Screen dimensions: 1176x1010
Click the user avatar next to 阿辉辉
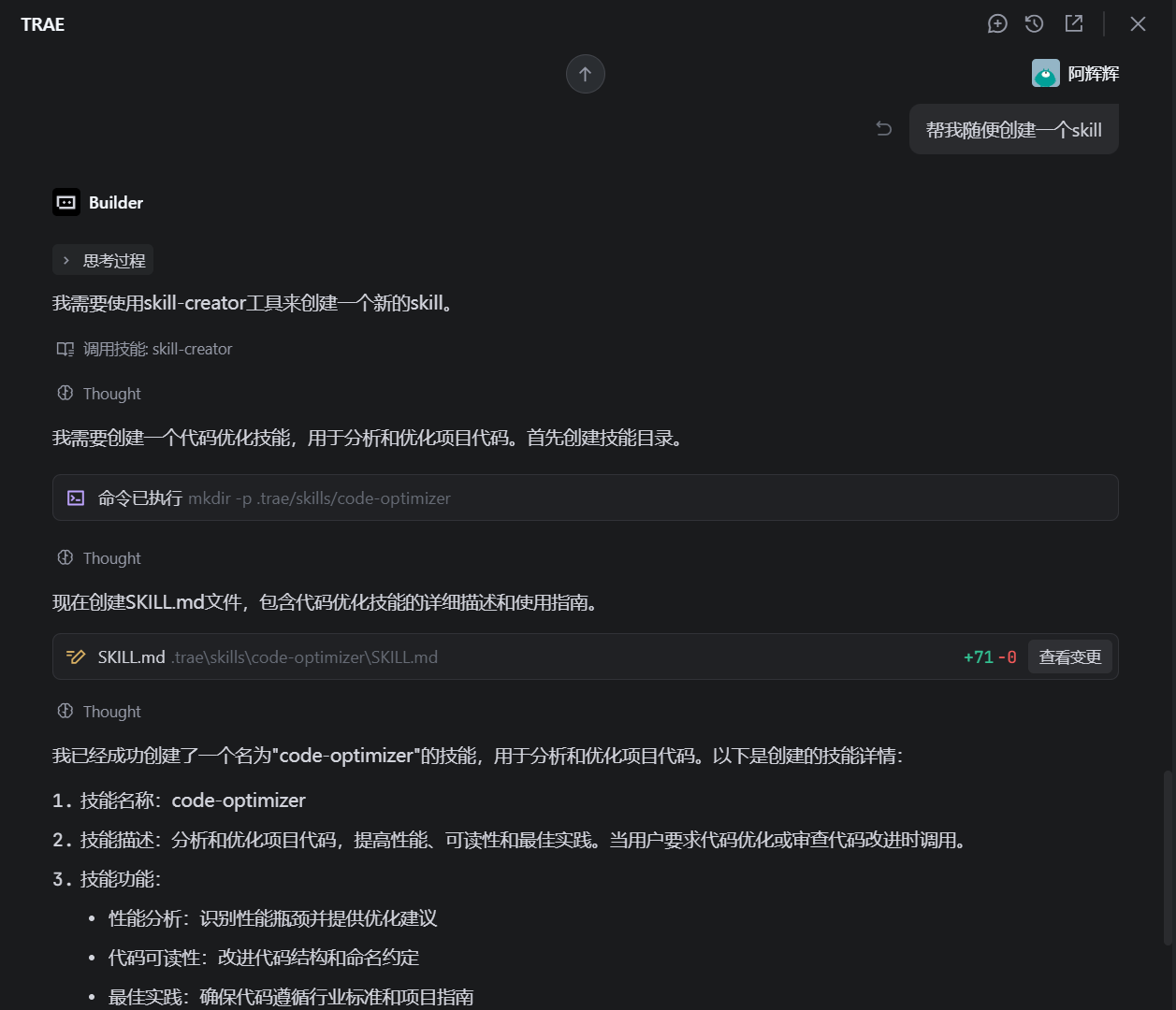pyautogui.click(x=1046, y=73)
